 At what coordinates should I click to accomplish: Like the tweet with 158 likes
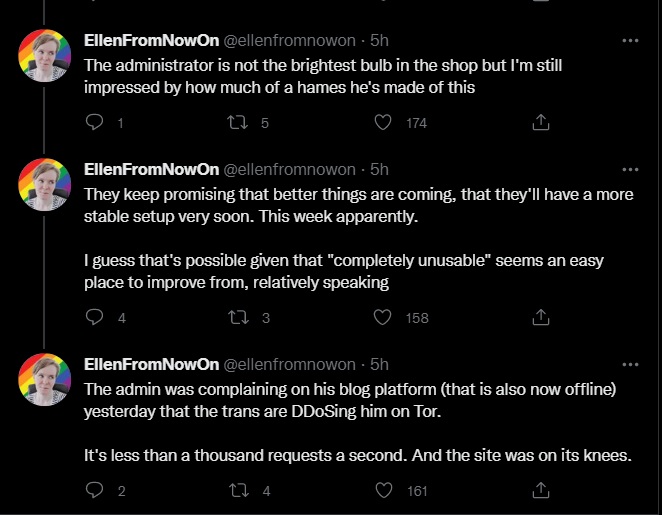click(381, 317)
